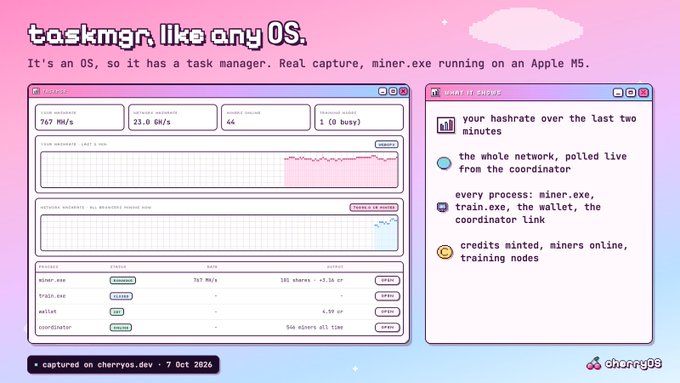Close the taskmgr window
This screenshot has width=680, height=383.
click(403, 91)
